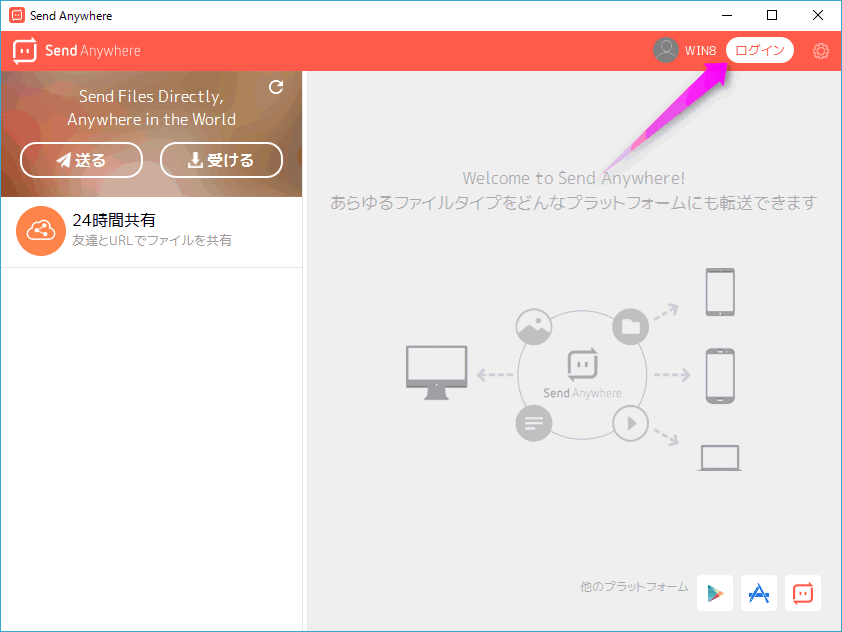Screen dimensions: 842x632
Task: Click the WIN8 device name label
Action: pos(700,51)
